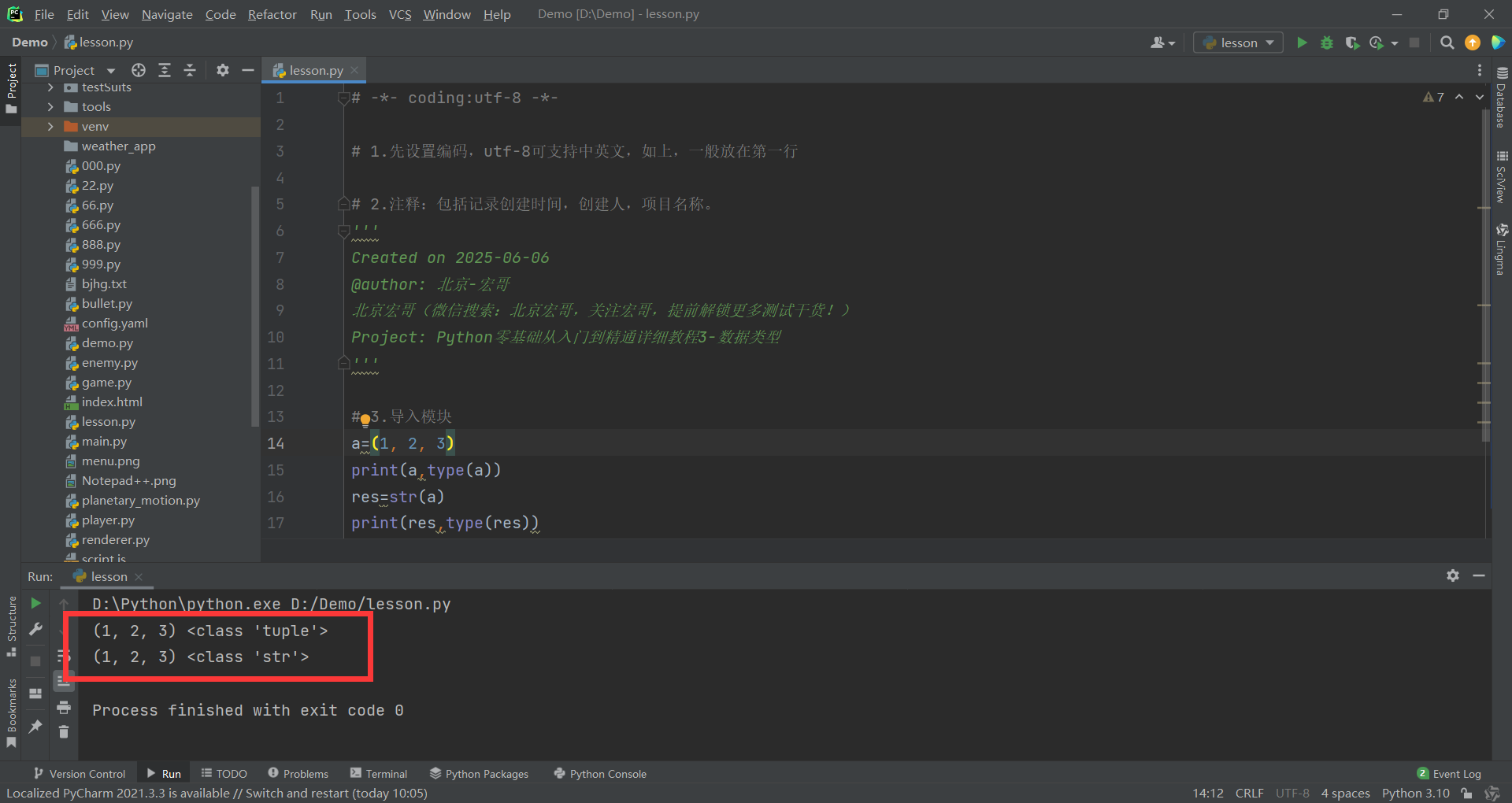Expand the tools folder
Image resolution: width=1512 pixels, height=803 pixels.
coord(50,106)
